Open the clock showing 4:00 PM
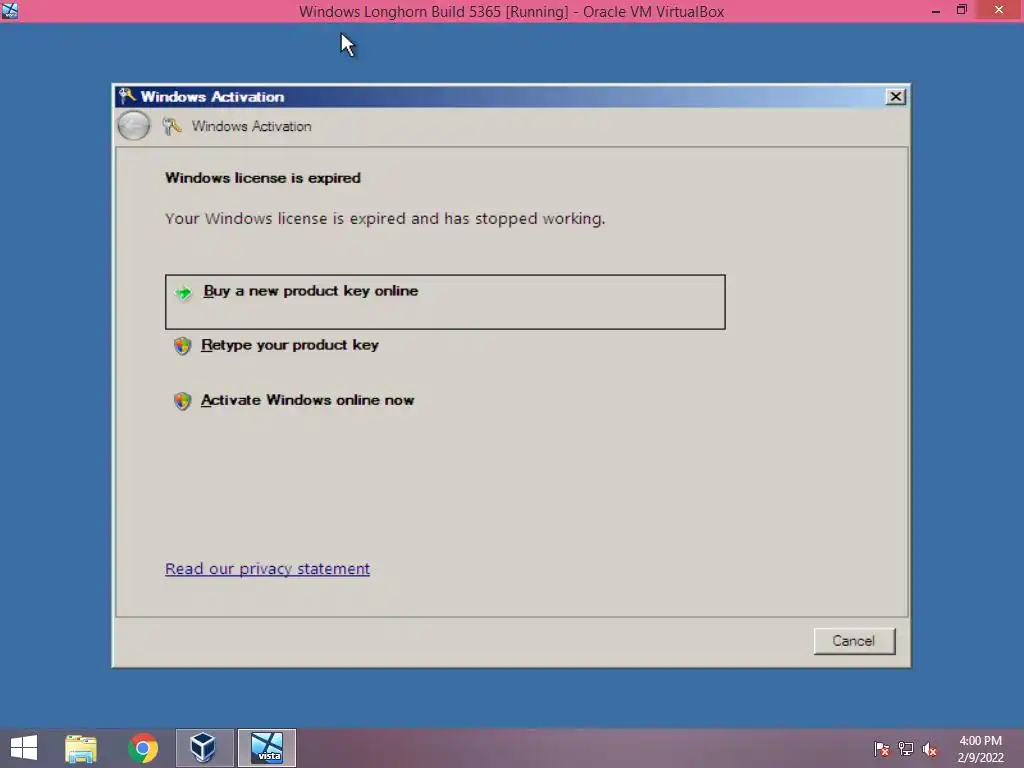This screenshot has height=768, width=1024. tap(980, 749)
